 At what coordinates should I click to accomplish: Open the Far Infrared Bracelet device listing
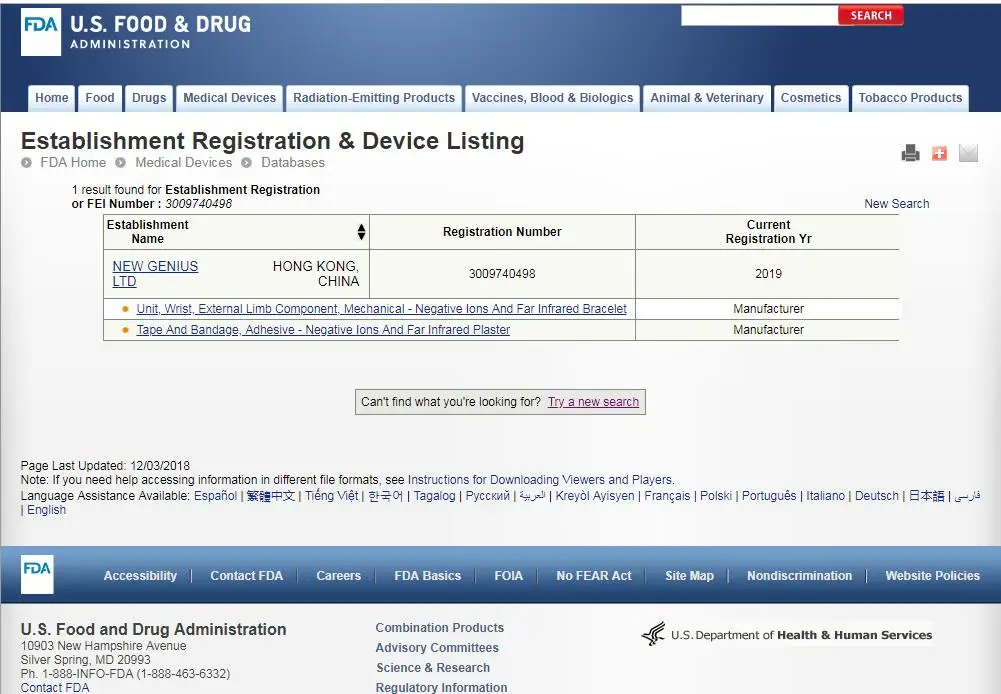[381, 309]
